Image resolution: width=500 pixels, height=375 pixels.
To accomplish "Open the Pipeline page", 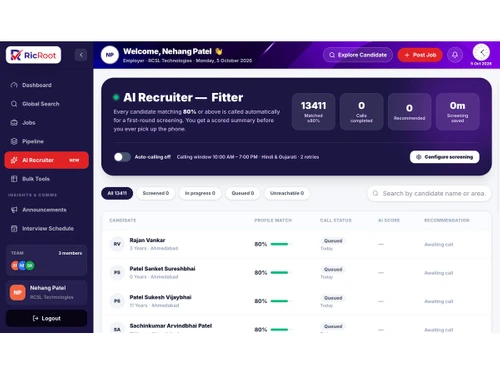I will [x=47, y=141].
